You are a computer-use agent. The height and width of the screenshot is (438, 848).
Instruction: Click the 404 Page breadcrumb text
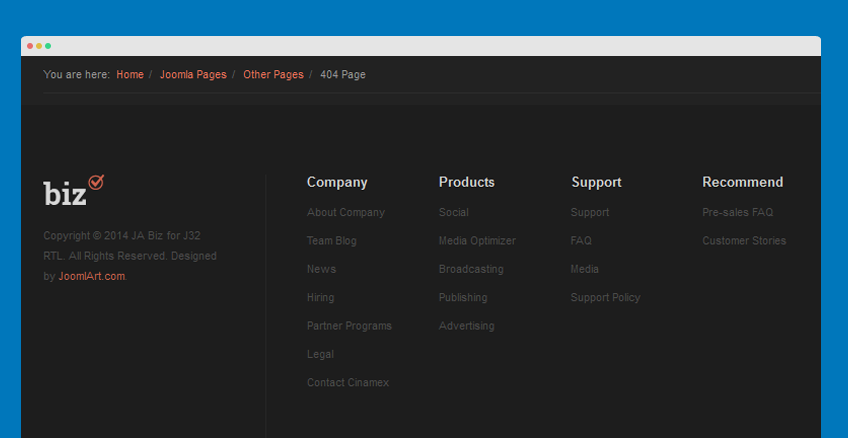point(343,75)
